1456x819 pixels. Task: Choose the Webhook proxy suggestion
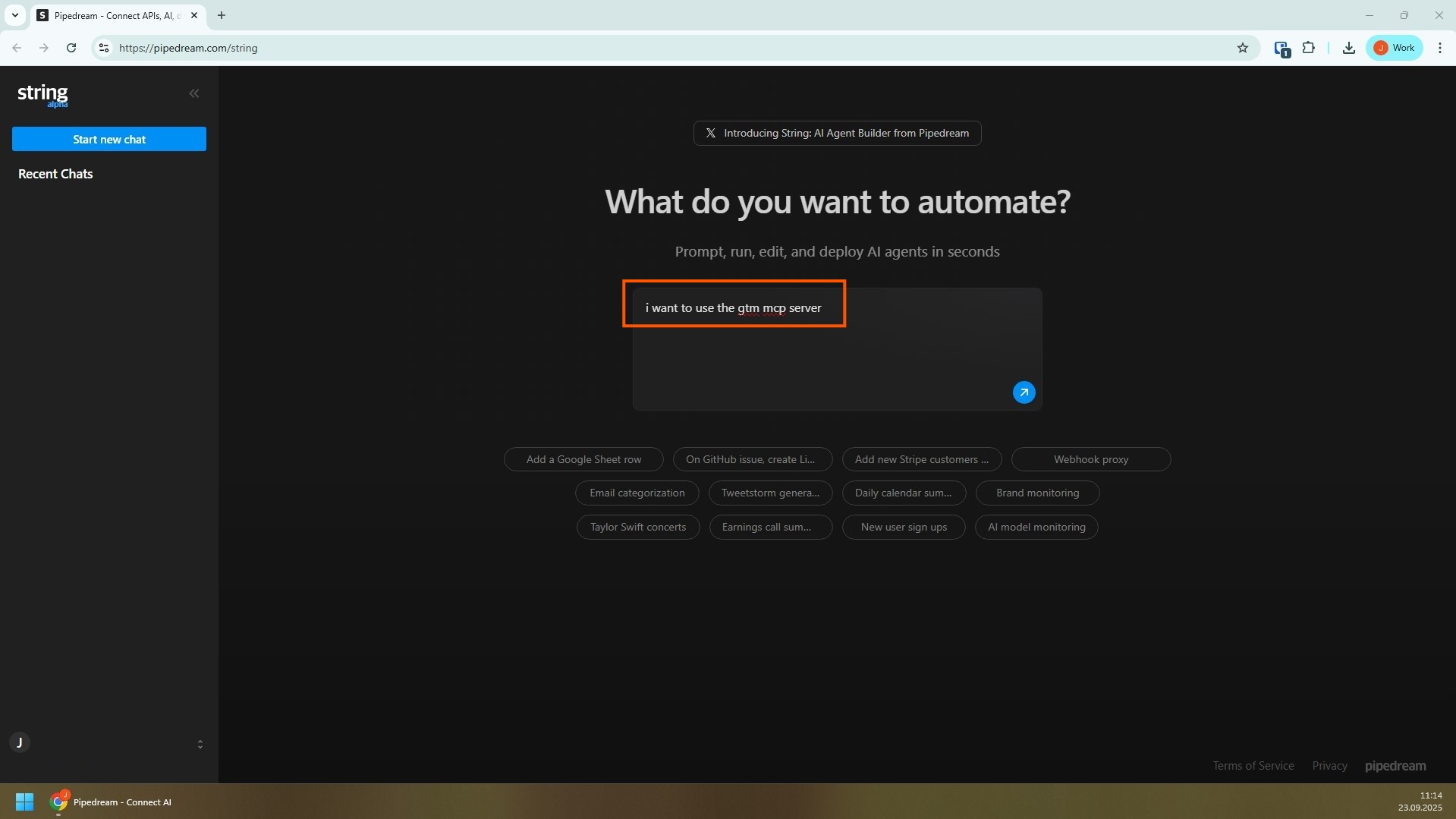(1090, 459)
